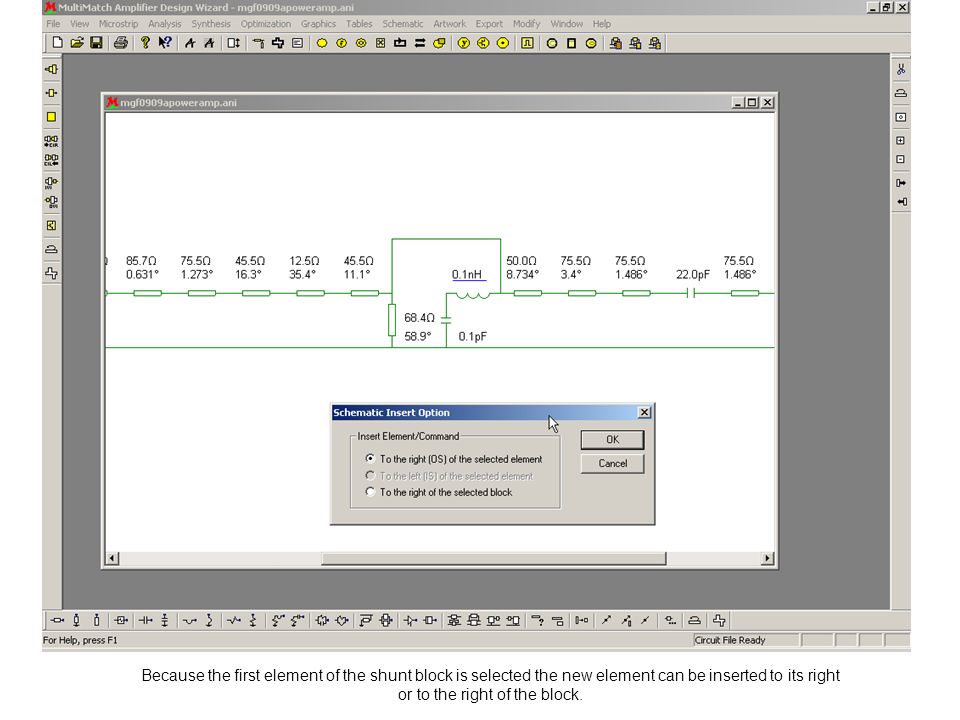Confirm the insert option with OK
Viewport: 960px width, 720px height.
pyautogui.click(x=612, y=440)
